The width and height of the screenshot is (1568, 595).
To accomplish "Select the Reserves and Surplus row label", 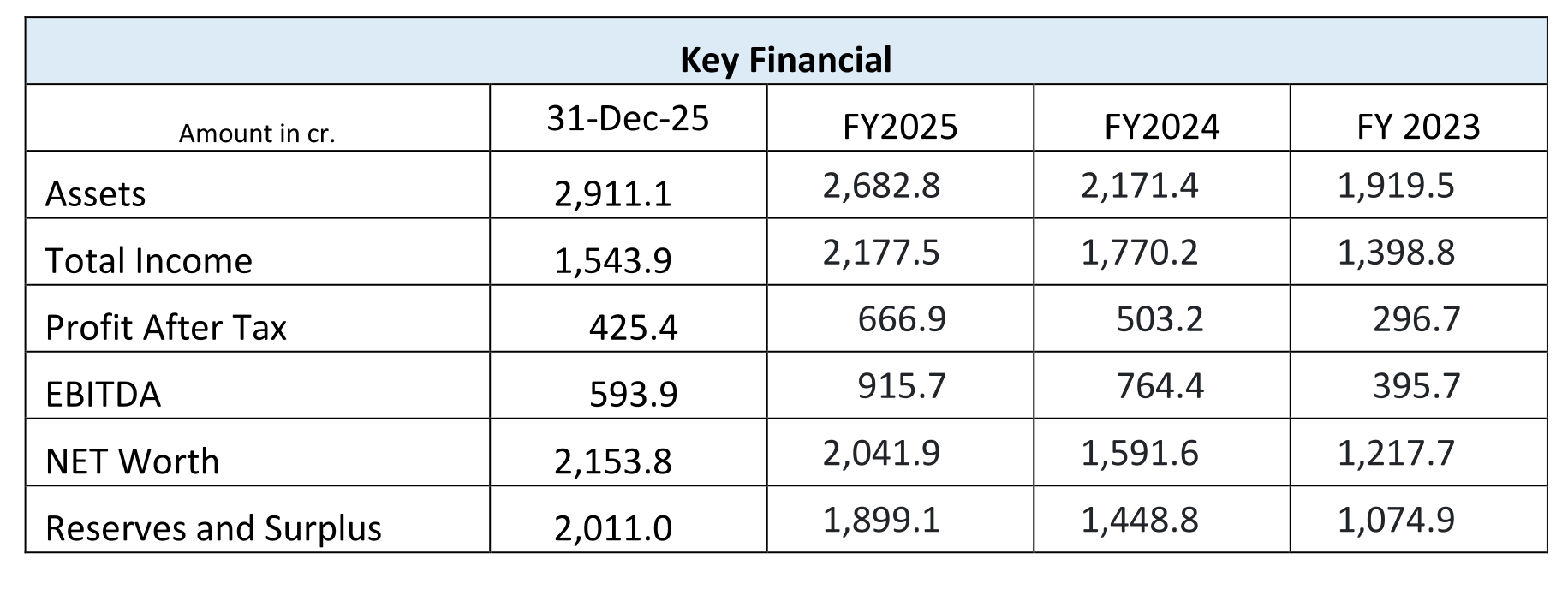I will coord(213,528).
